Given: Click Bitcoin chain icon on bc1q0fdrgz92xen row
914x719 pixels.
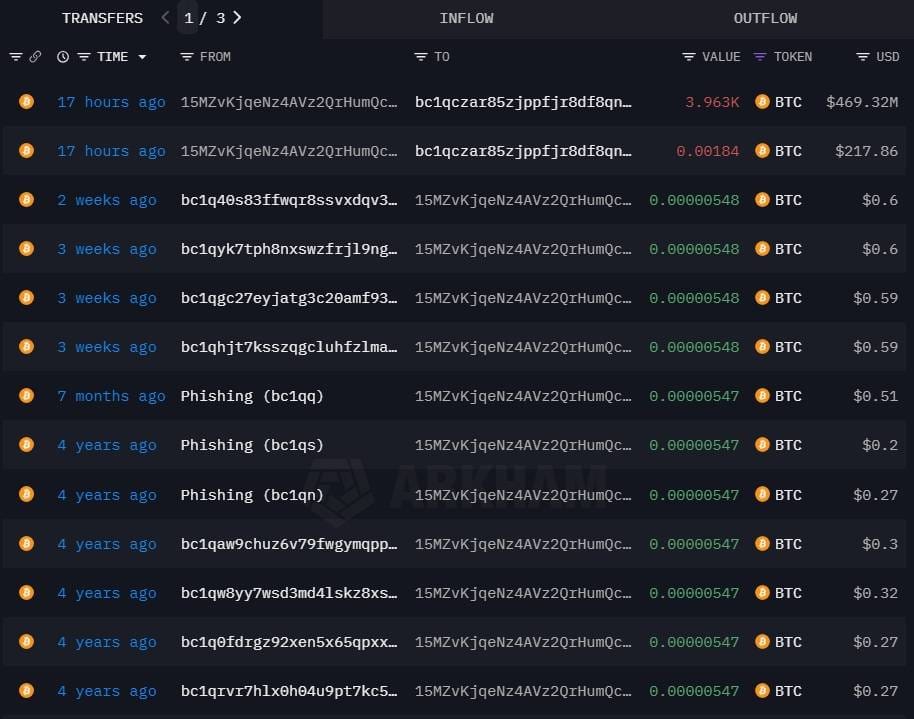Looking at the screenshot, I should point(26,642).
